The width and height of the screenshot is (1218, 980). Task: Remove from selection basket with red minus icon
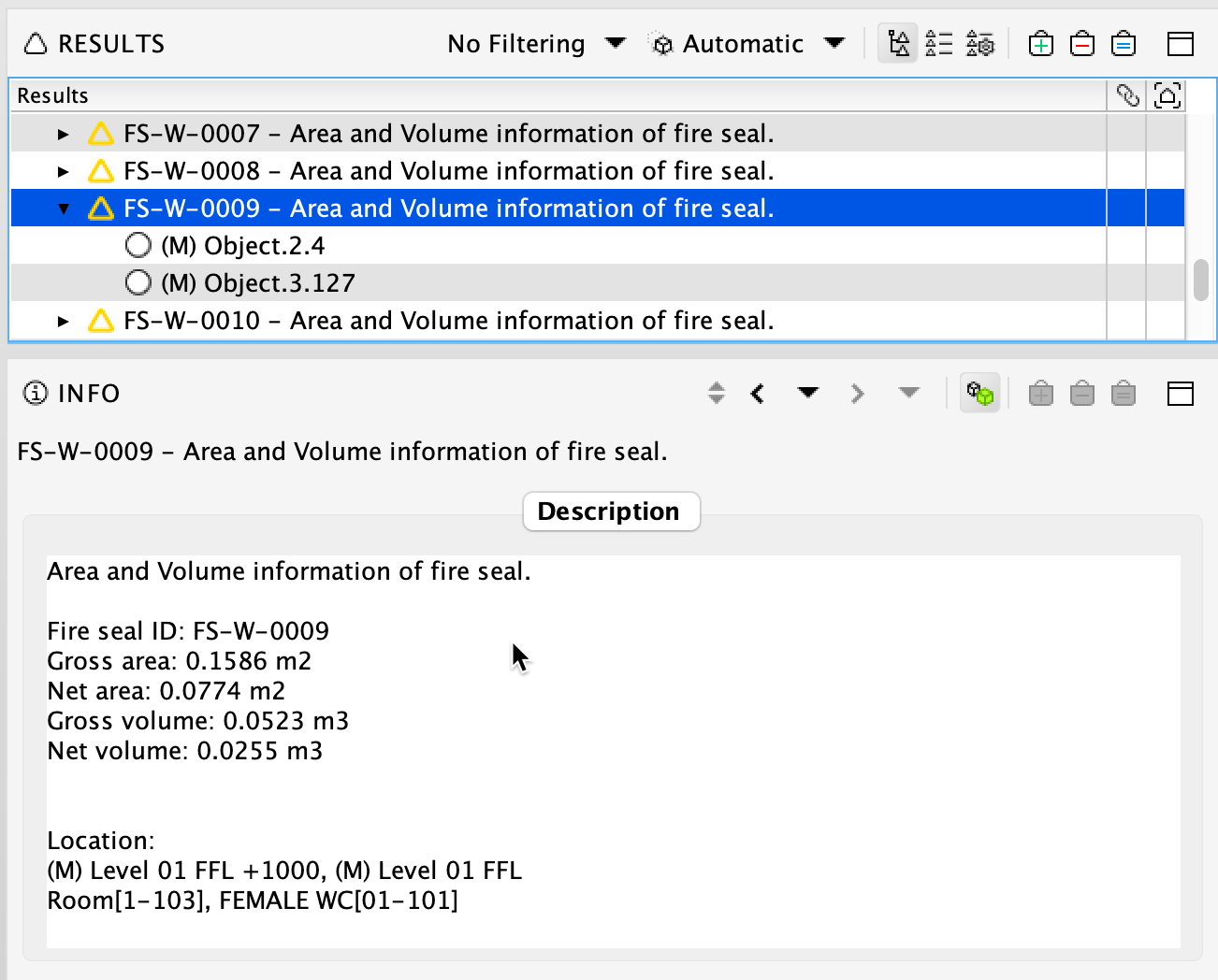[1081, 44]
